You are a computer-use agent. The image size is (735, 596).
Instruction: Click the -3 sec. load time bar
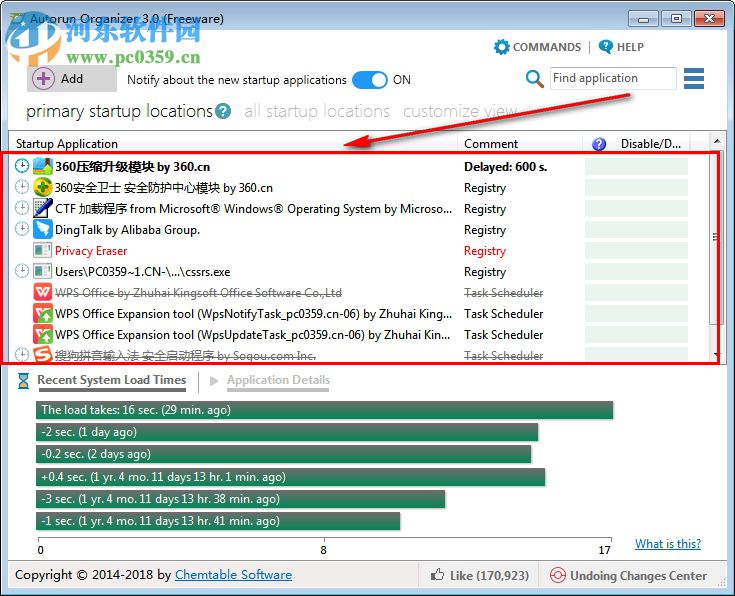pyautogui.click(x=240, y=499)
